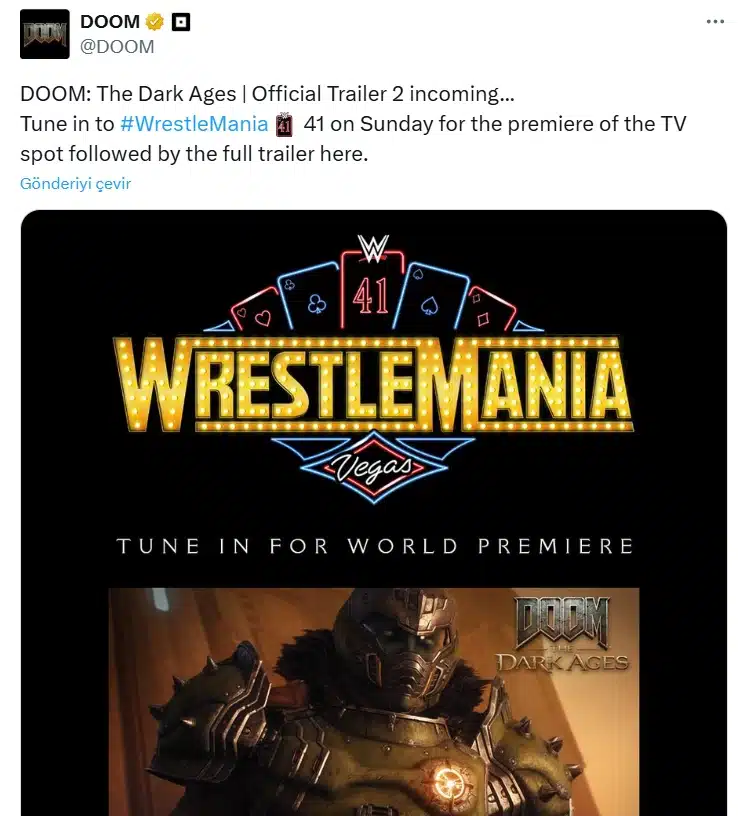Open the #WrestleMania hashtag
Viewport: 738px width, 816px height.
point(194,124)
